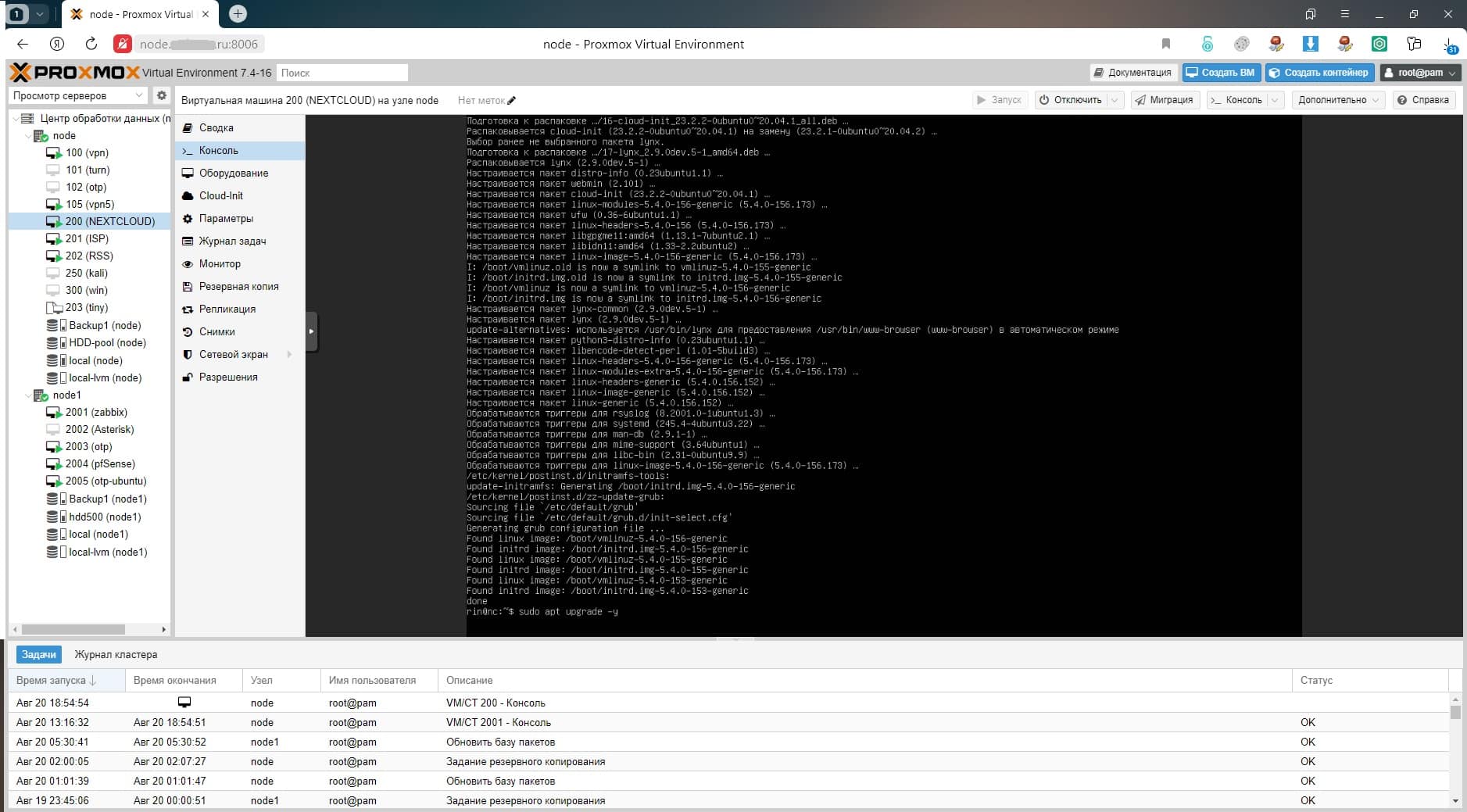Open the Сводка summary section
This screenshot has height=812, width=1467.
click(x=240, y=127)
